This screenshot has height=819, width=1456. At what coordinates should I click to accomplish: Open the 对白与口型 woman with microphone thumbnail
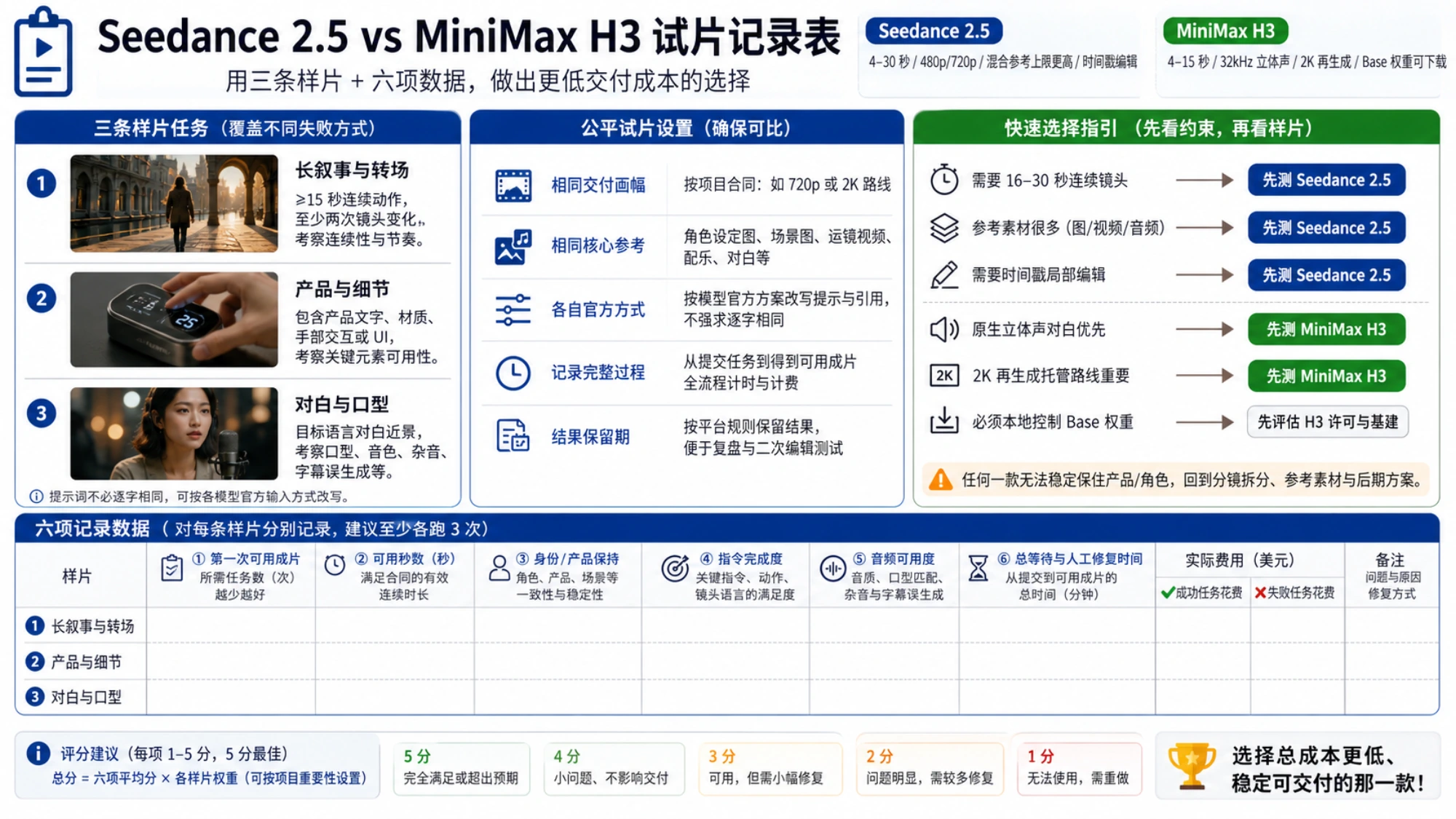(x=174, y=433)
